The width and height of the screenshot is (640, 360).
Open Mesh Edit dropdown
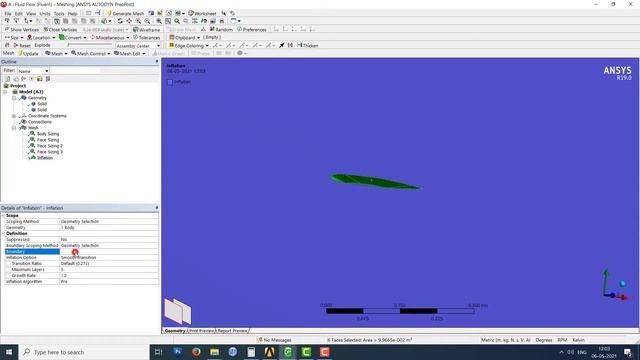129,53
